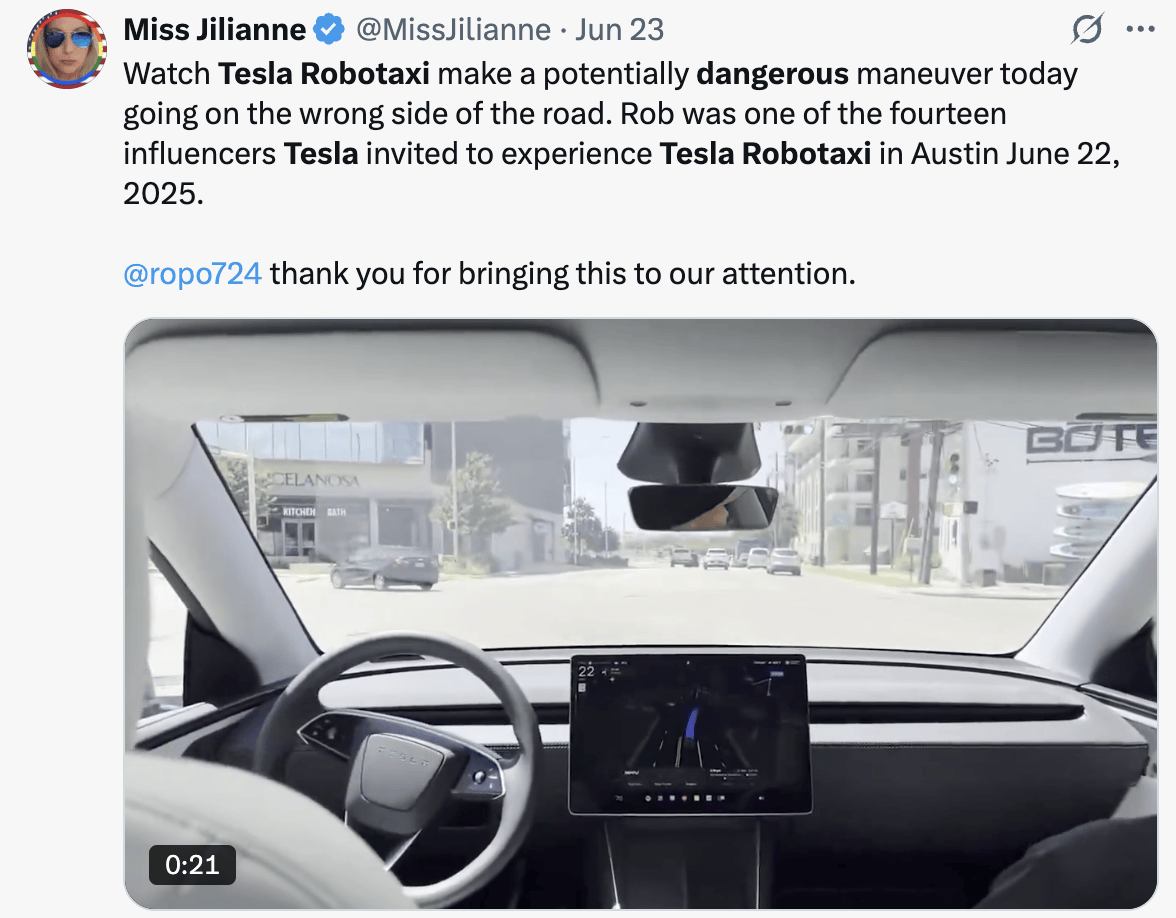The width and height of the screenshot is (1176, 918).
Task: Click the dark sedan crossing the intersection
Action: 384,569
